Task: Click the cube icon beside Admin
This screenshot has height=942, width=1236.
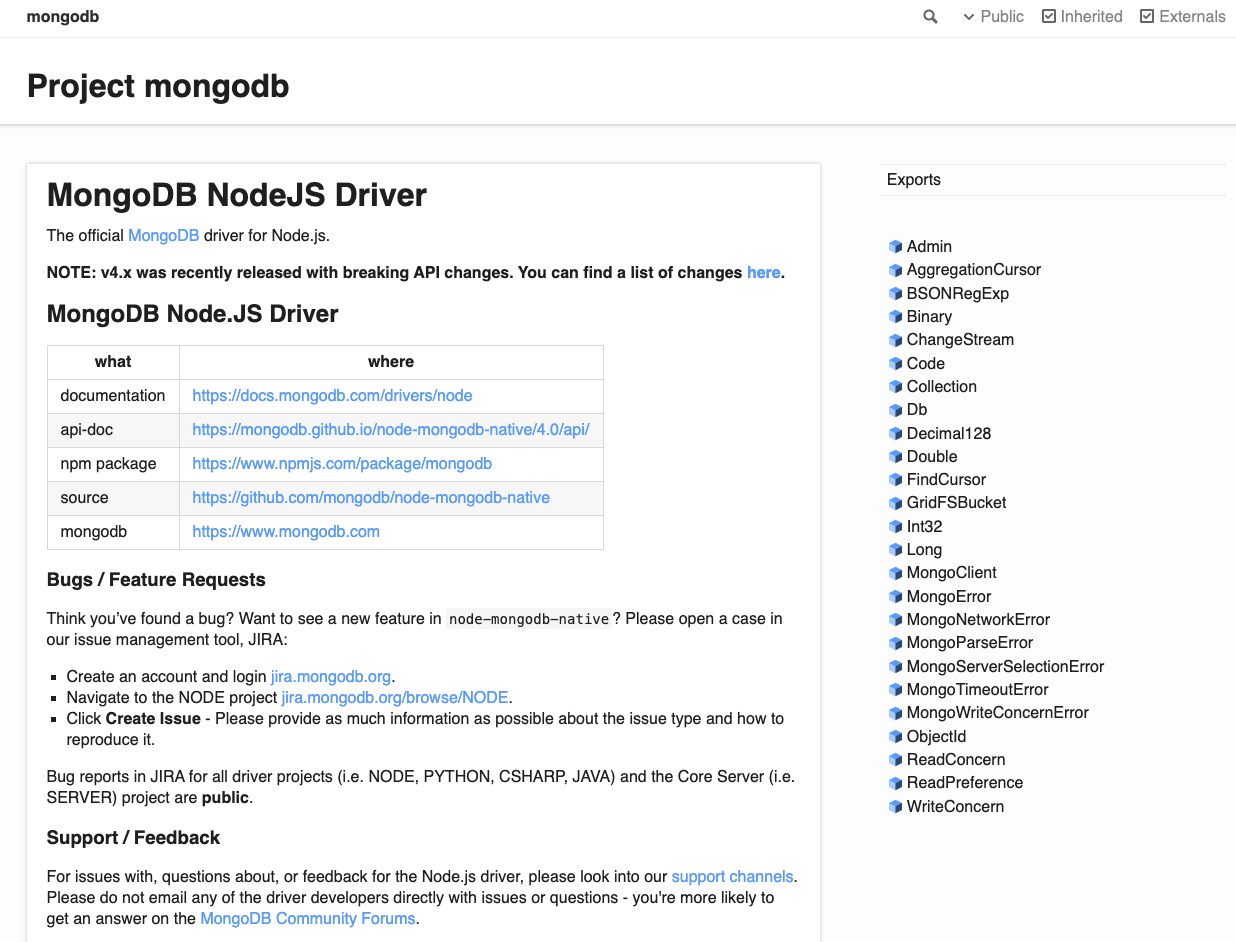Action: click(896, 247)
